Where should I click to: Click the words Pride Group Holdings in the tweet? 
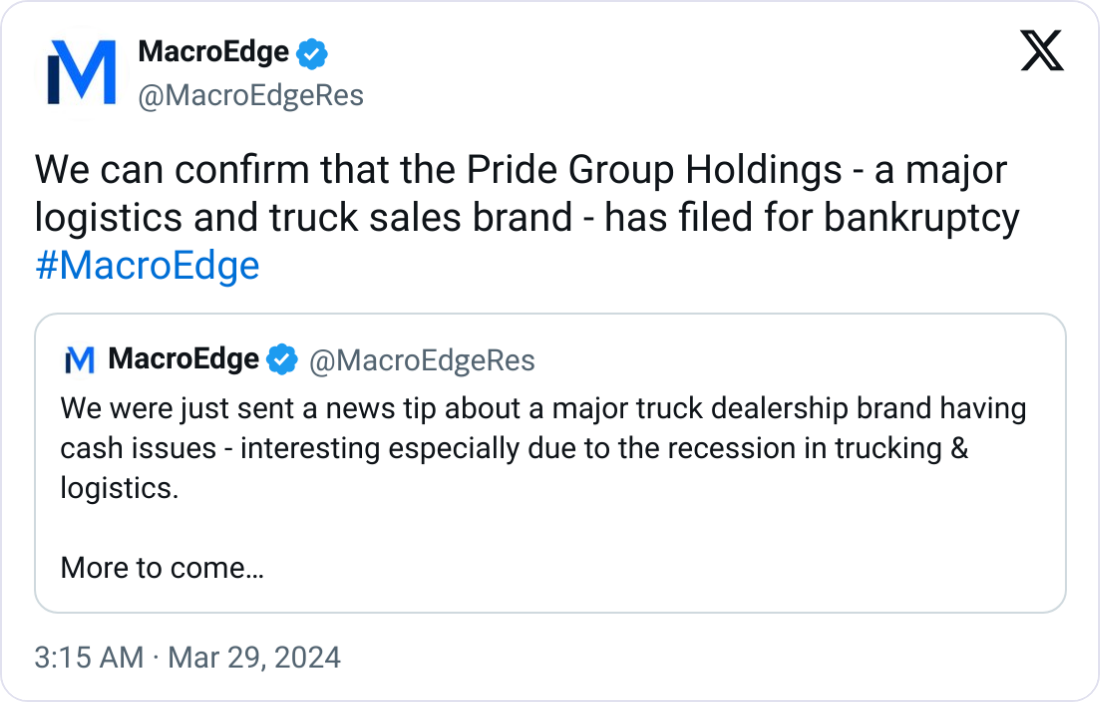[x=654, y=170]
